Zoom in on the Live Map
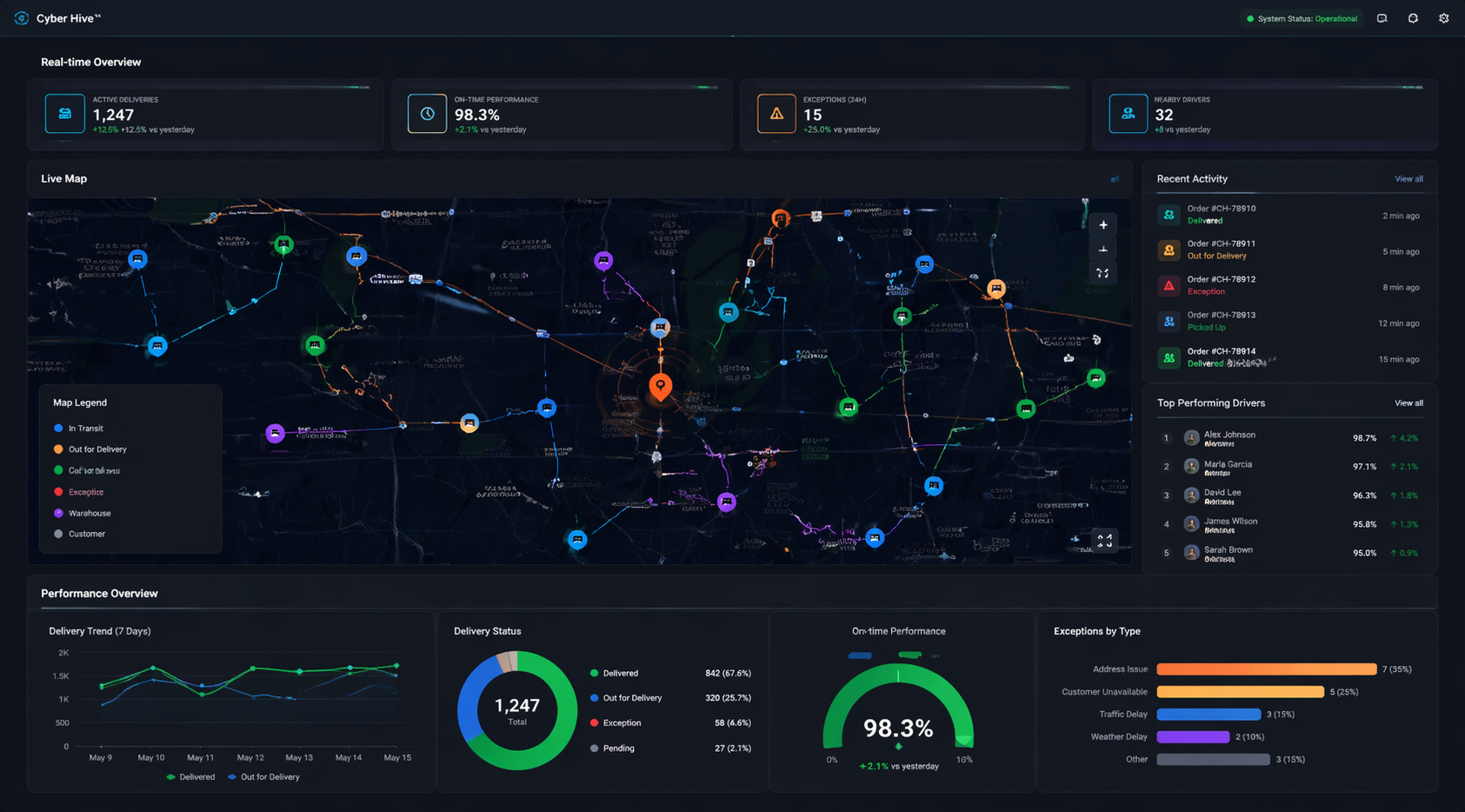The image size is (1465, 812). 1102,225
